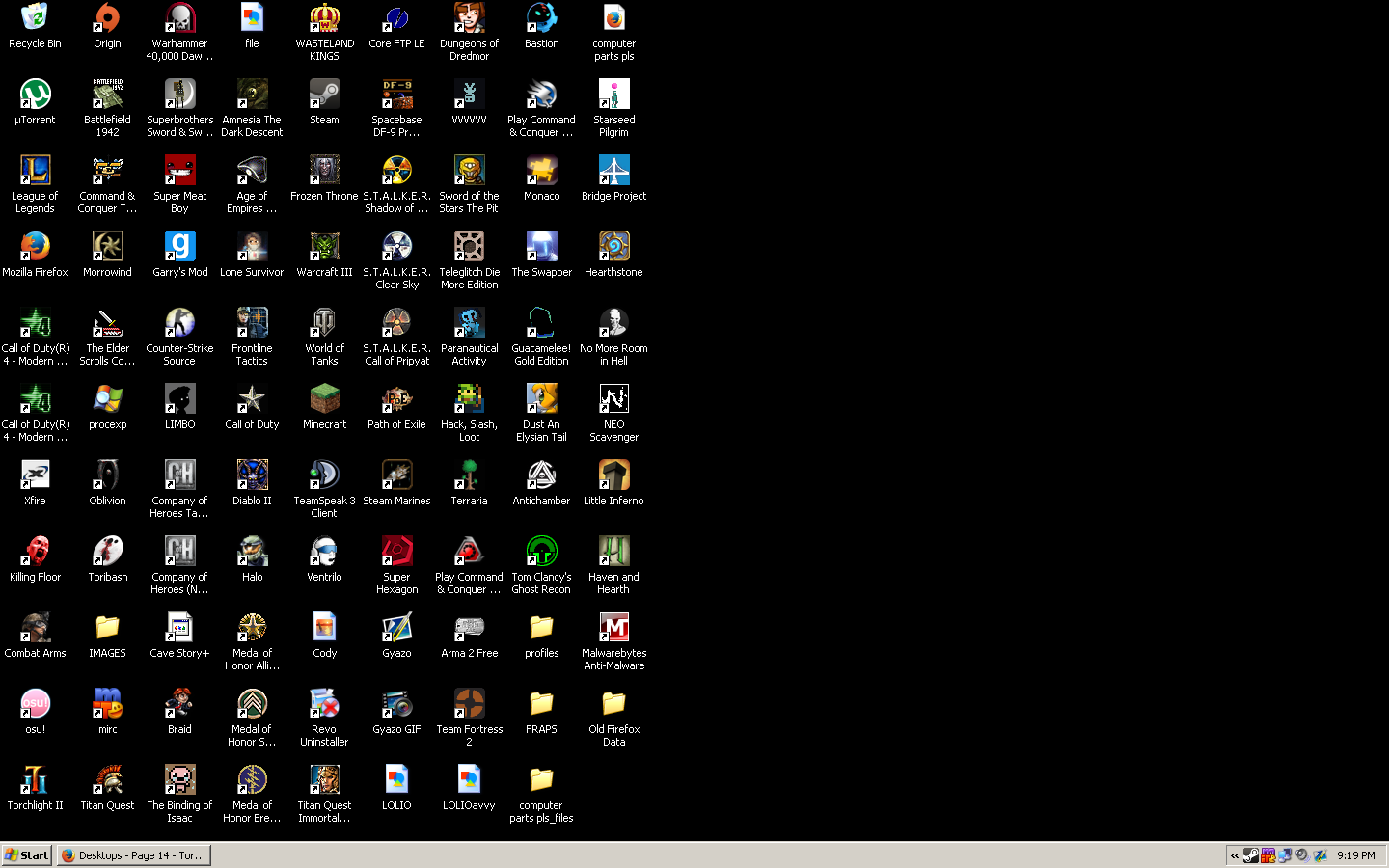Open the Start menu

click(27, 855)
